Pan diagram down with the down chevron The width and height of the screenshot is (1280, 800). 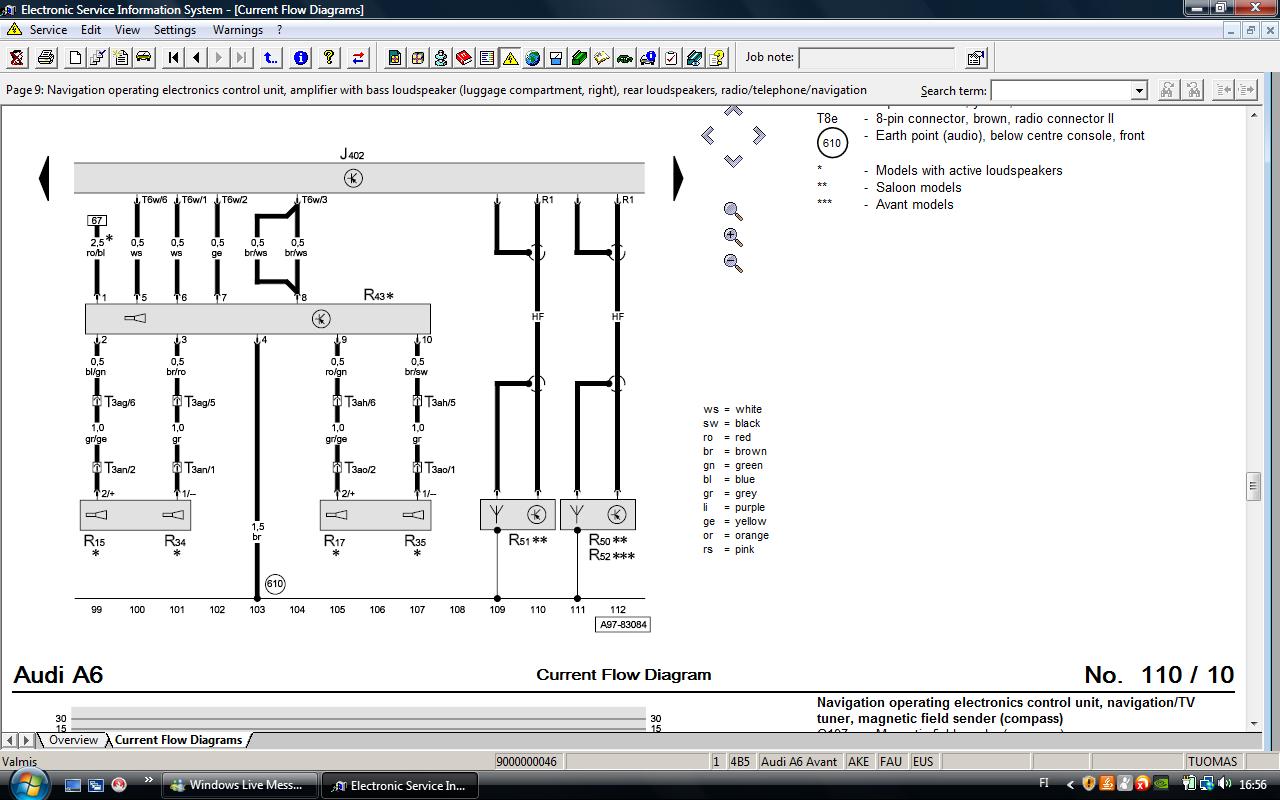click(733, 161)
